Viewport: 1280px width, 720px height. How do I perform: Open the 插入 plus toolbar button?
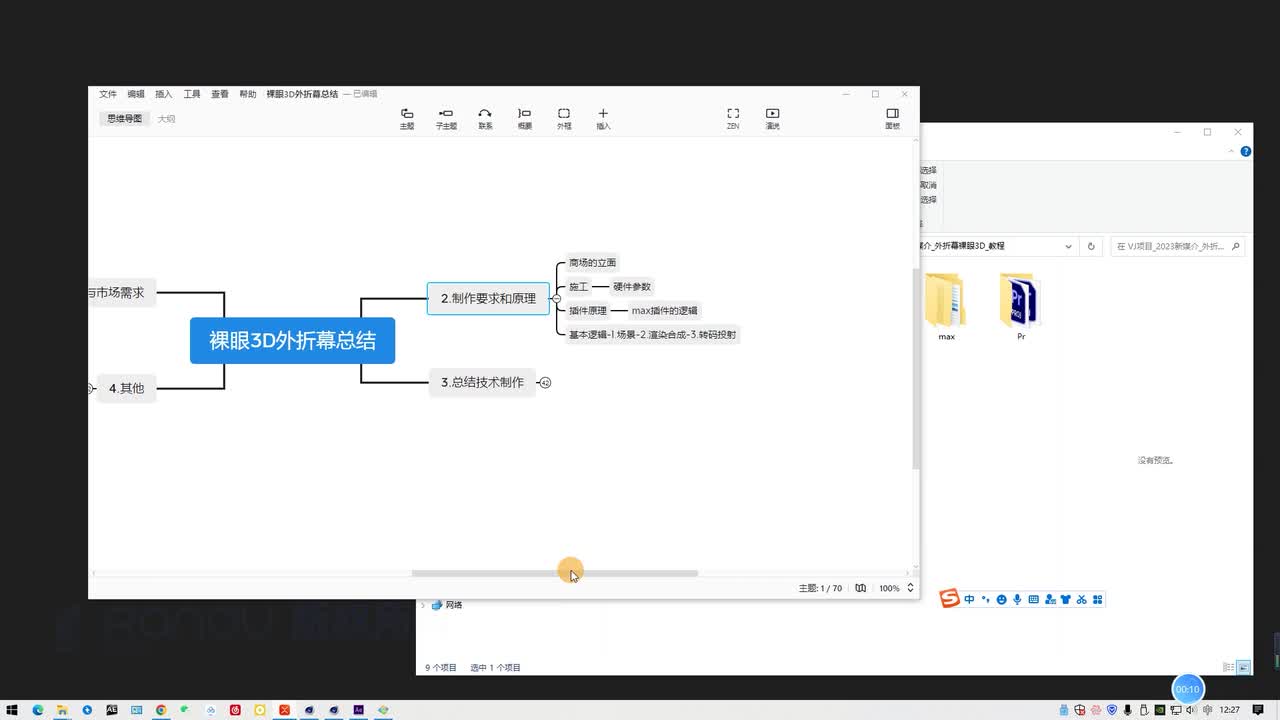pos(603,119)
